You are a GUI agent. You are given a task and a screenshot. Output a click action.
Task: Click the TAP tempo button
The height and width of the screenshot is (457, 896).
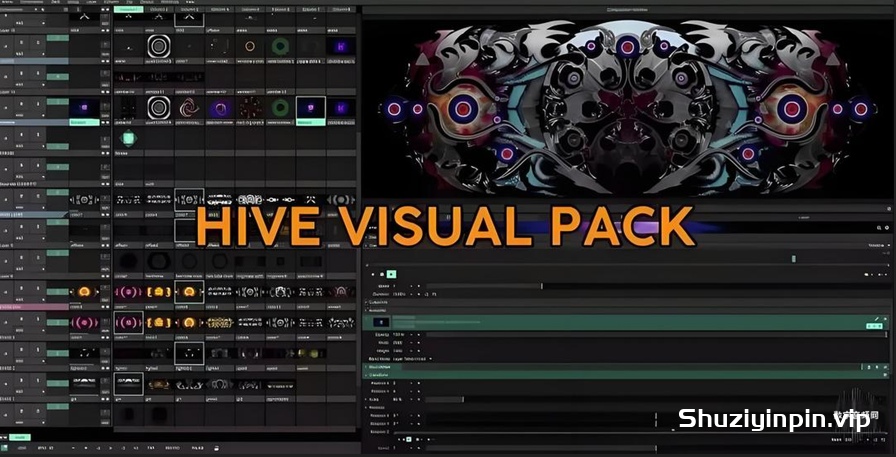151,448
